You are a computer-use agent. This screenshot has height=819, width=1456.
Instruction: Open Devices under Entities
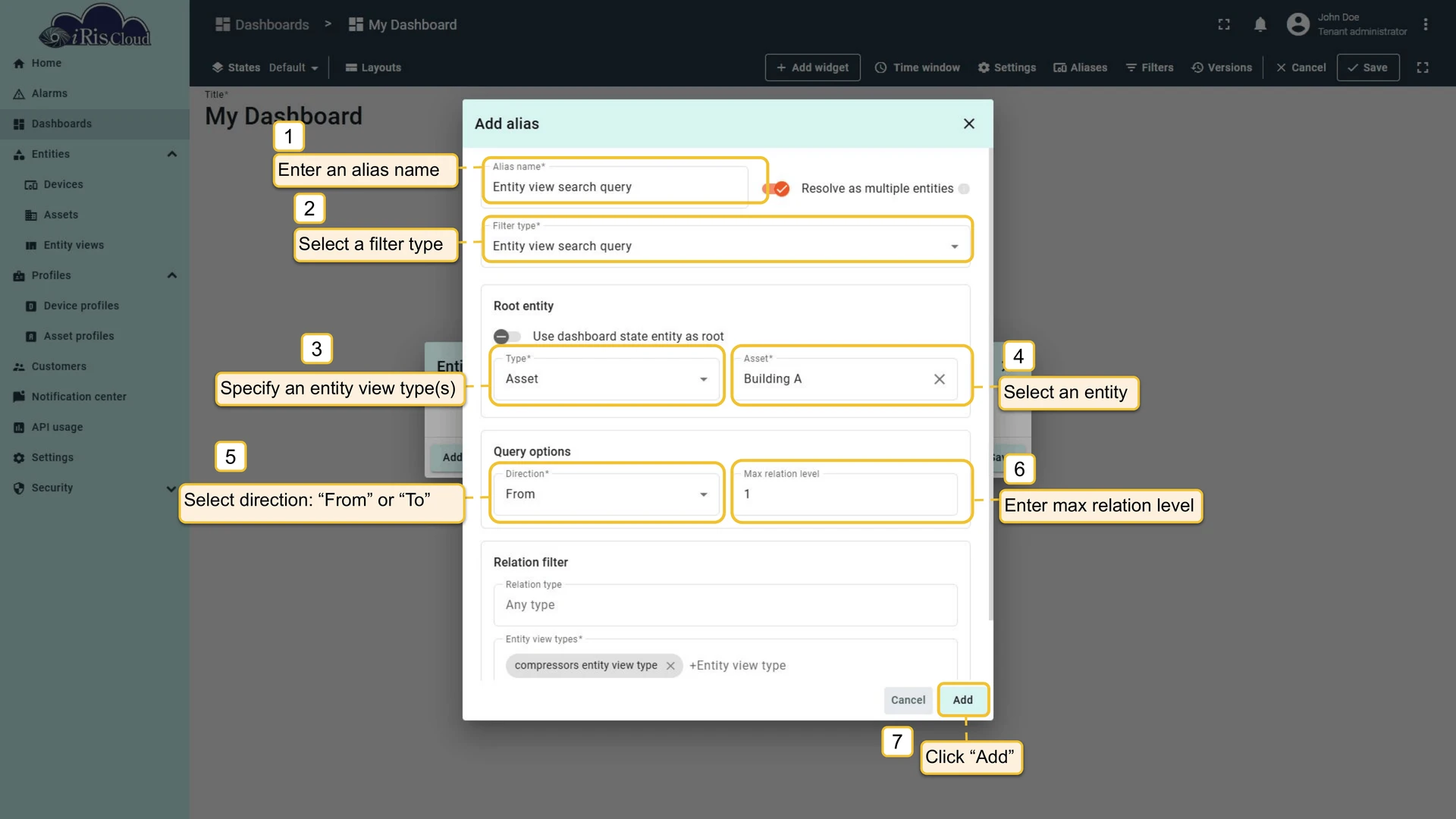(x=94, y=184)
